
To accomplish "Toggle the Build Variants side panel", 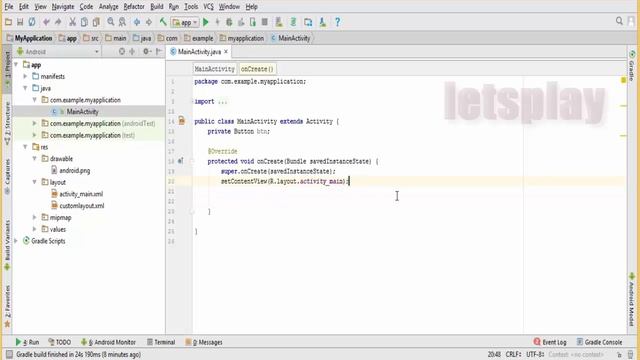I will [x=7, y=245].
